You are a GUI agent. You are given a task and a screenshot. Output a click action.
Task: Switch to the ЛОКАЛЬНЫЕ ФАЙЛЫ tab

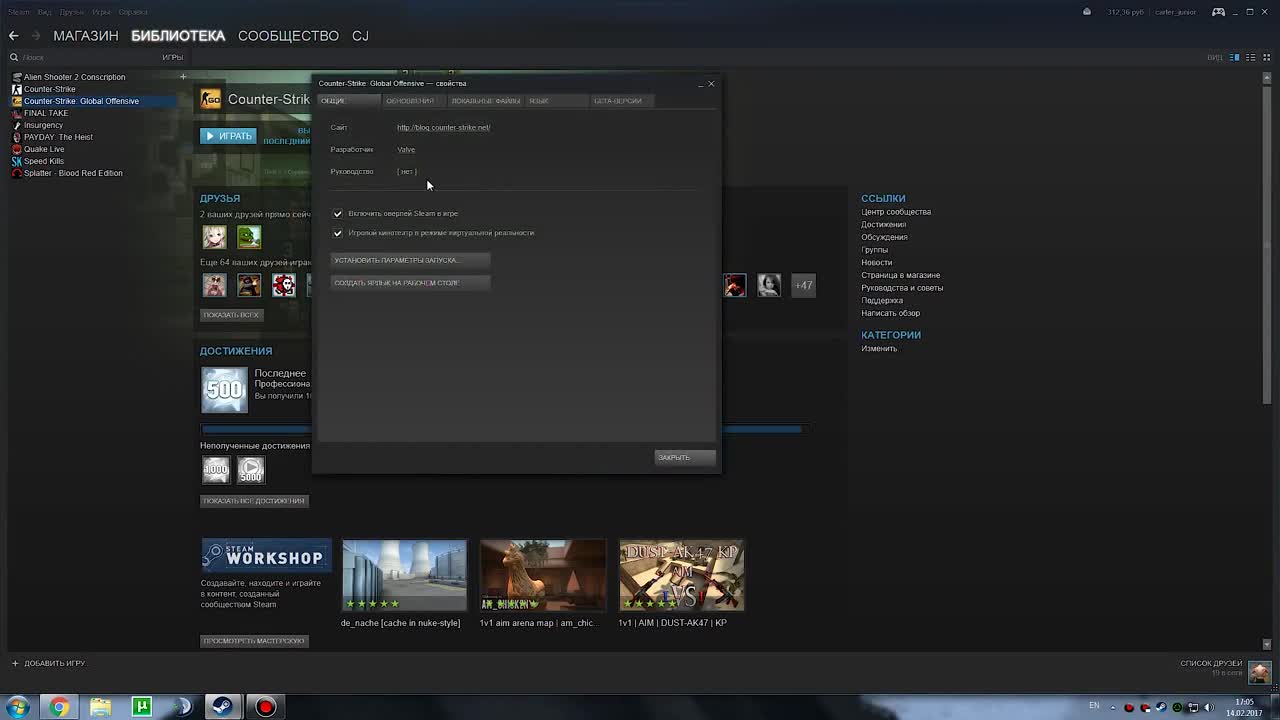(485, 100)
